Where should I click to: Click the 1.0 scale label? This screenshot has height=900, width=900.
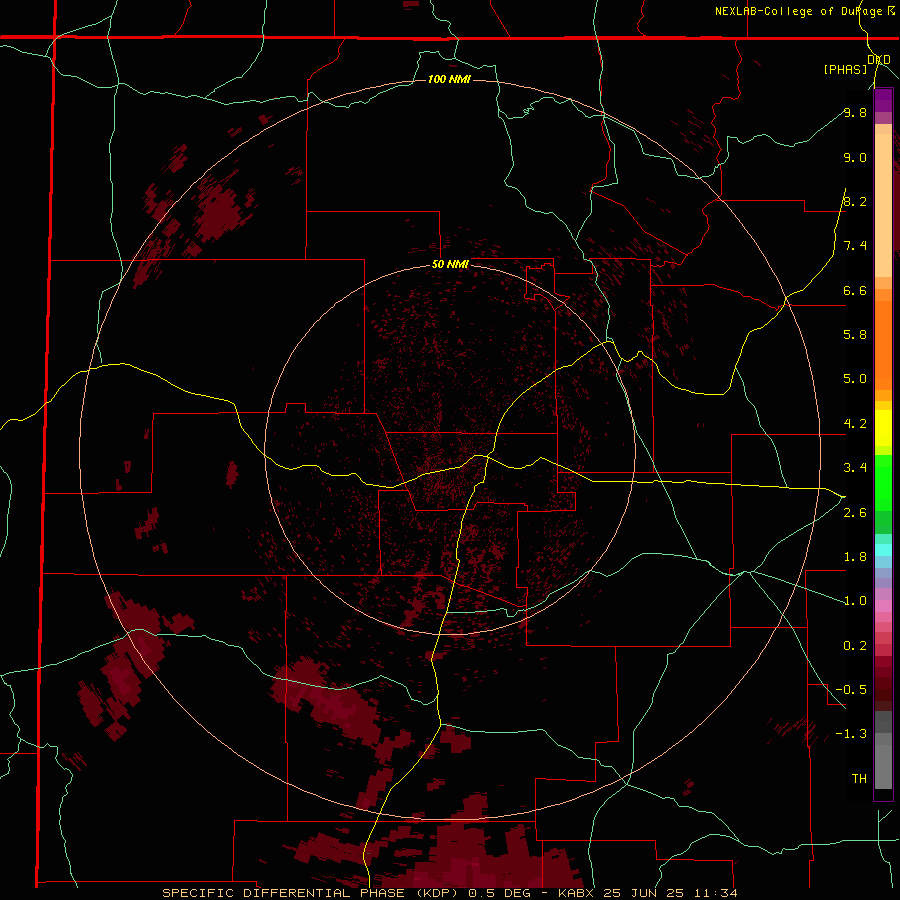(x=855, y=601)
